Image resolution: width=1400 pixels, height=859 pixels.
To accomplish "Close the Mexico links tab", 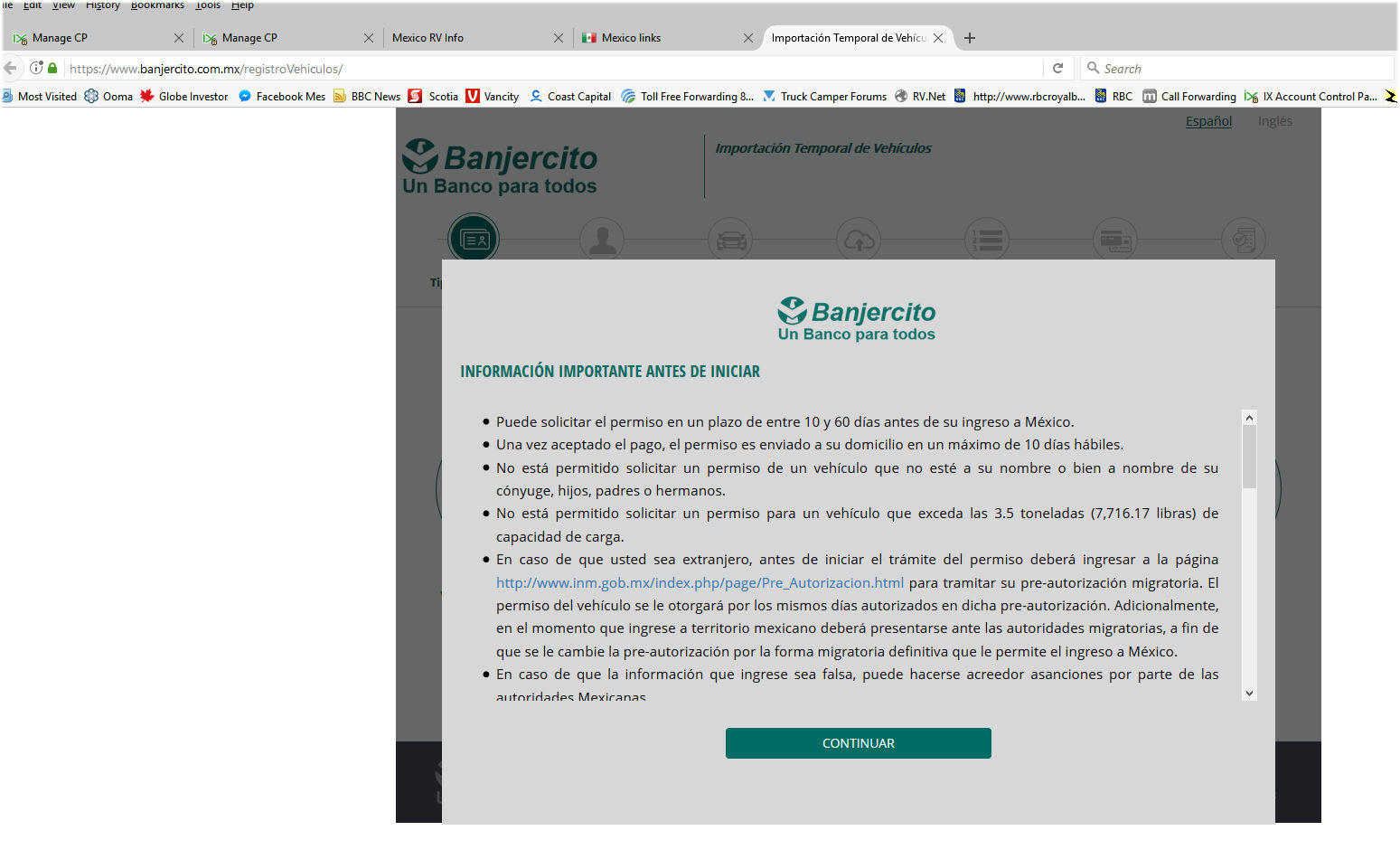I will (748, 38).
